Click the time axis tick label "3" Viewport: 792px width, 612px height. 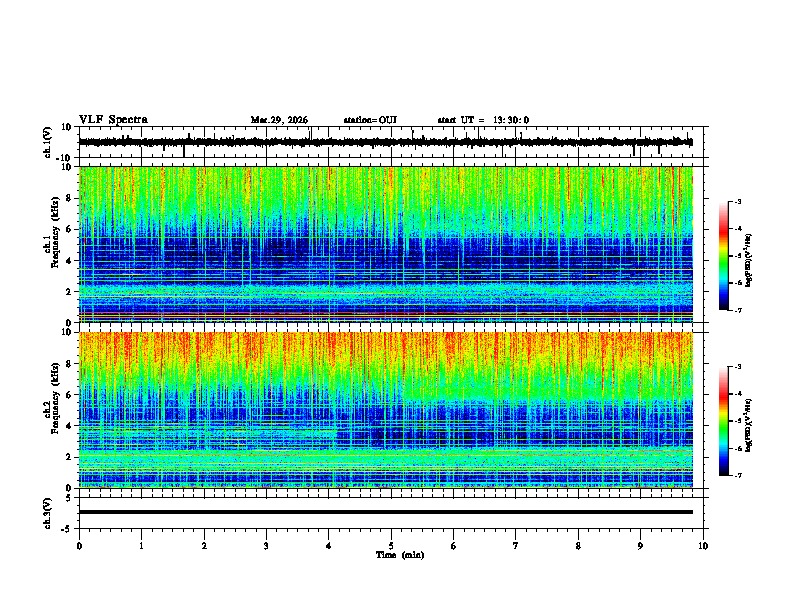click(x=266, y=546)
